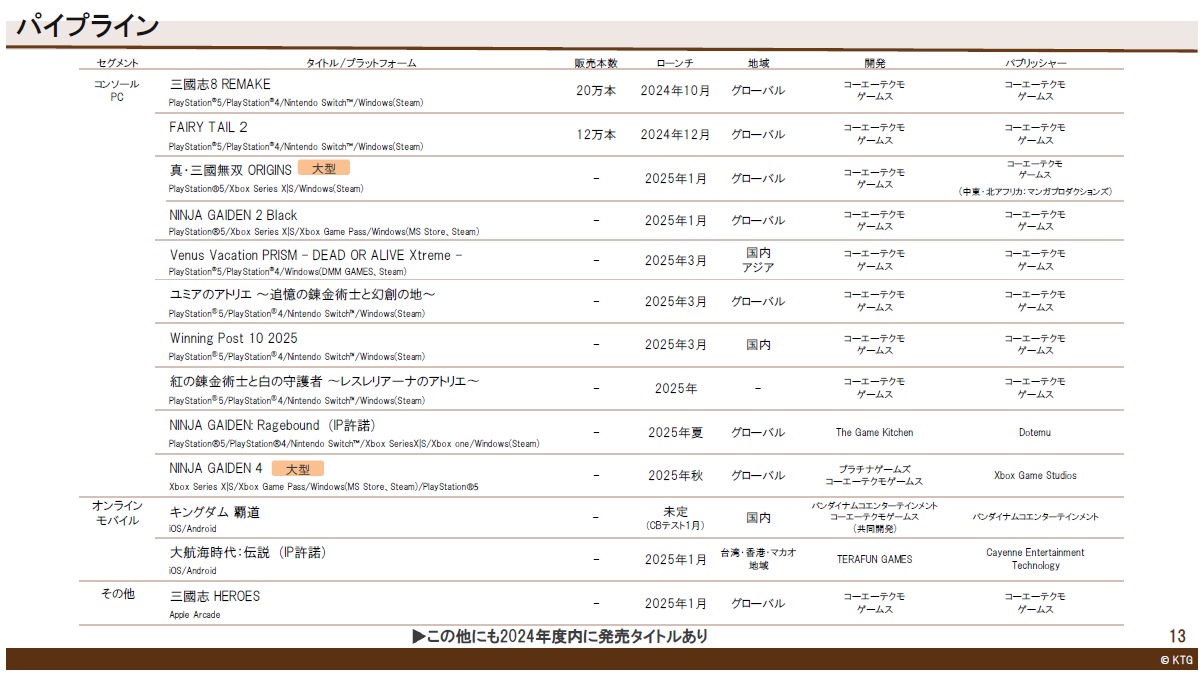Viewport: 1203px width, 683px height.
Task: Click the footer note この他にも2024年度内に発売タイトルあり
Action: 560,636
